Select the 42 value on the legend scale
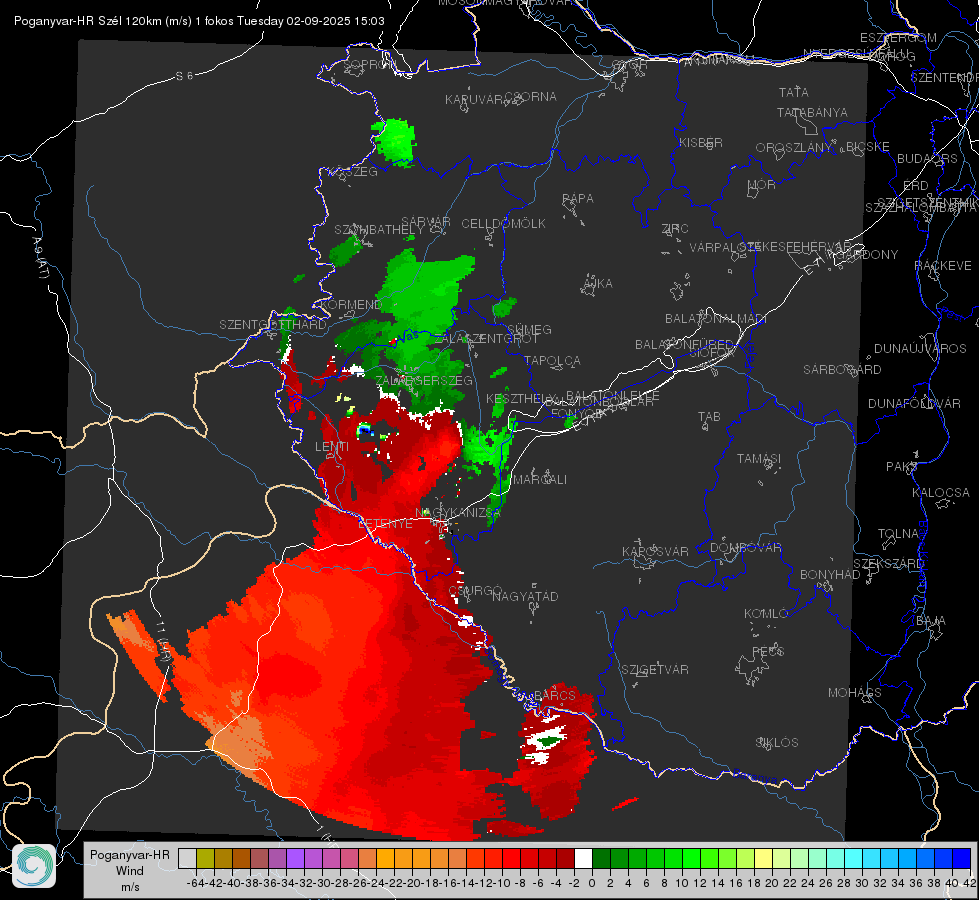This screenshot has height=900, width=979. [x=970, y=883]
